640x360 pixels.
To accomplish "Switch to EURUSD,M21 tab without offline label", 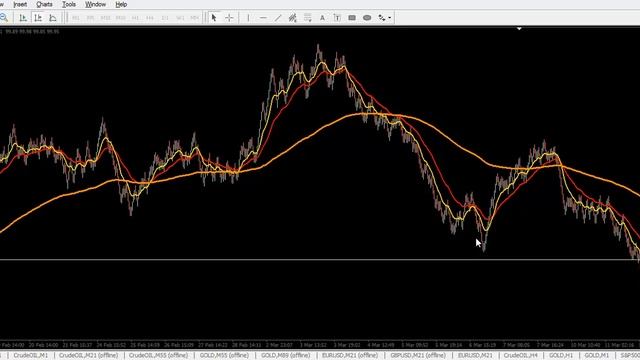I will click(475, 356).
